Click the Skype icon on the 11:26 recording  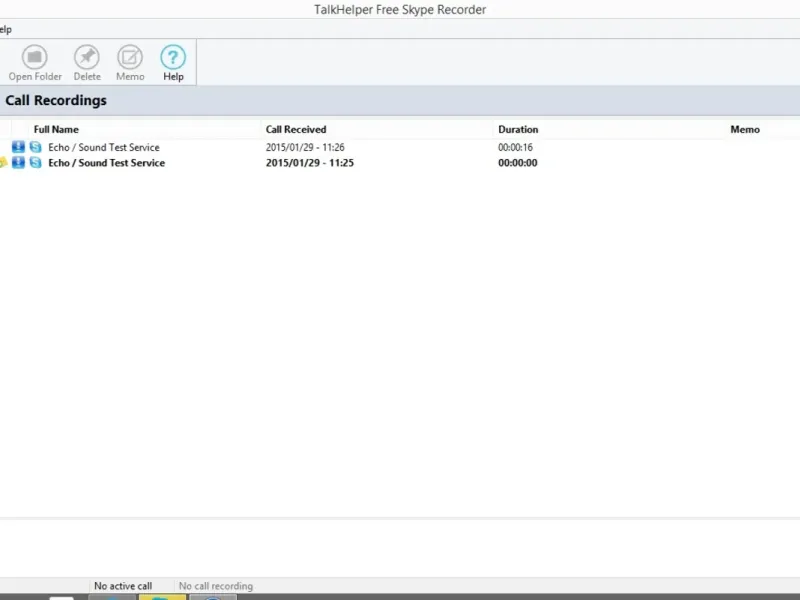36,147
